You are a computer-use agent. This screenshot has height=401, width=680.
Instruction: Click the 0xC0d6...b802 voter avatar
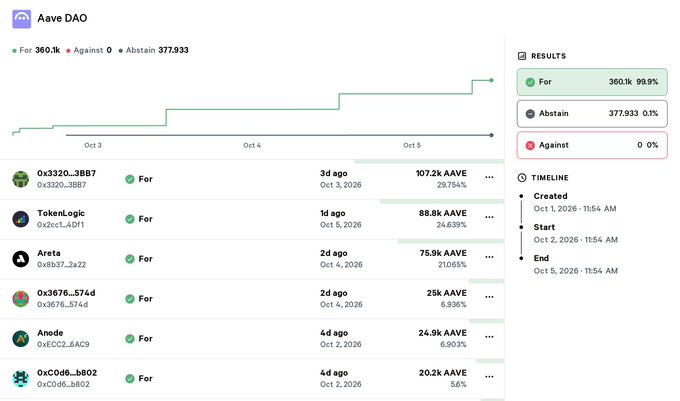click(21, 378)
